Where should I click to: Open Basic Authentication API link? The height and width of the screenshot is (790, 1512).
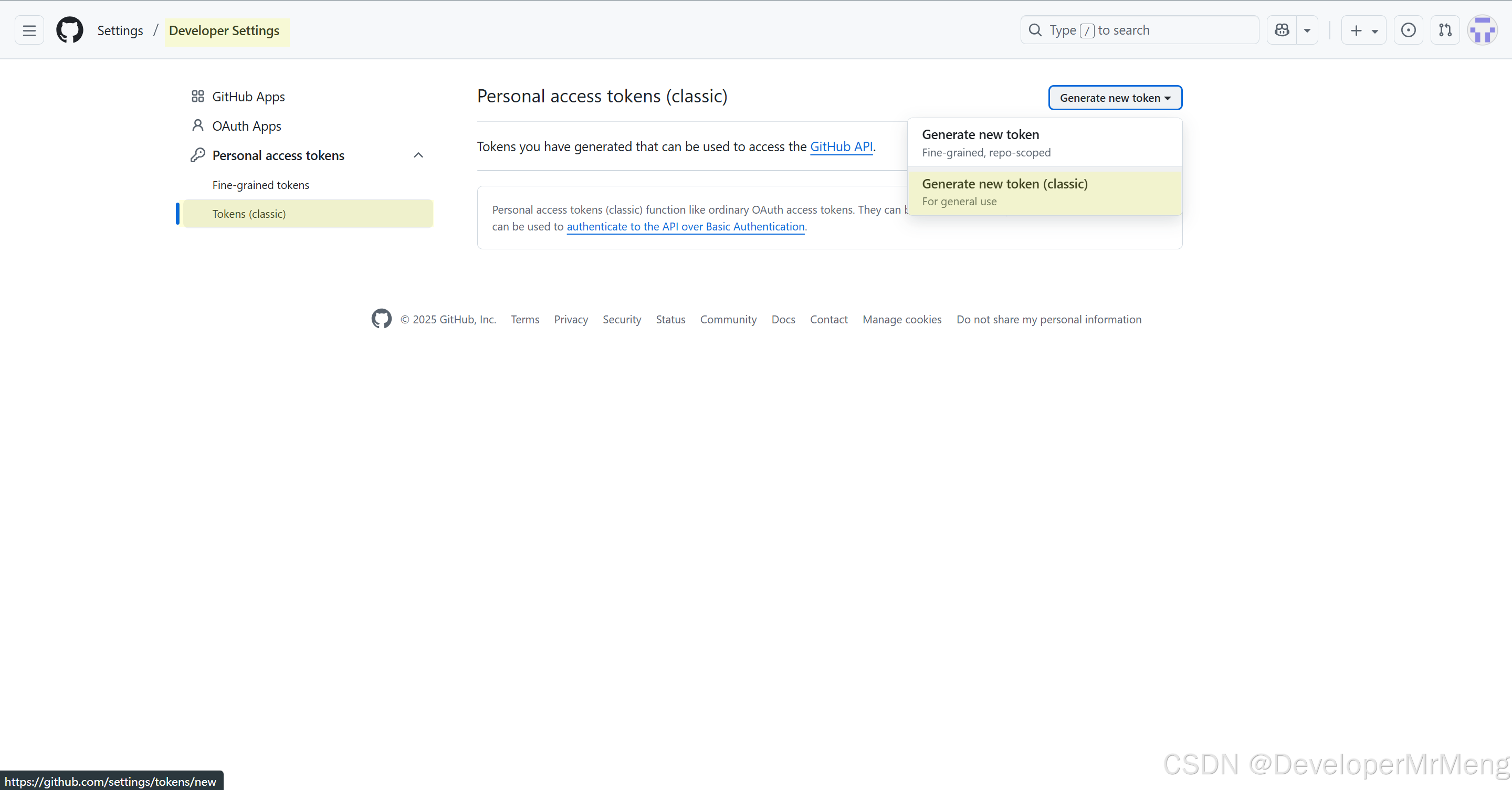click(685, 227)
